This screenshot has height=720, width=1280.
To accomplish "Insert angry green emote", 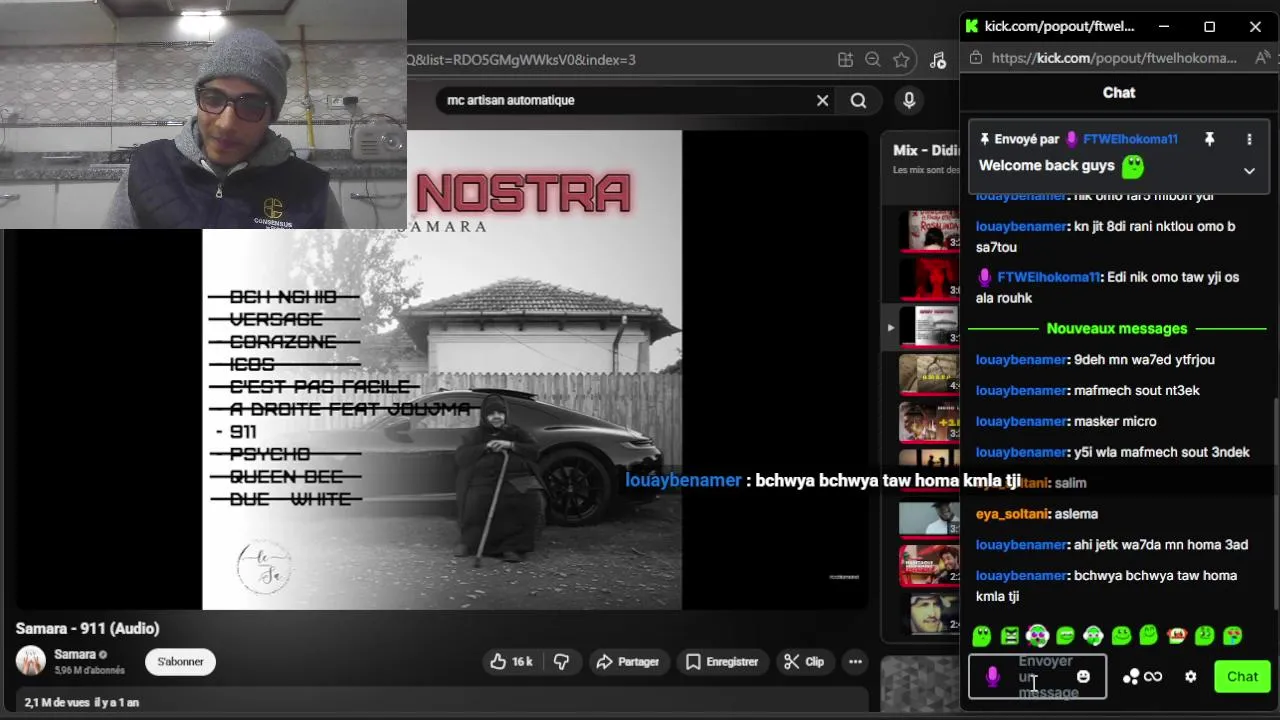I will (1010, 635).
